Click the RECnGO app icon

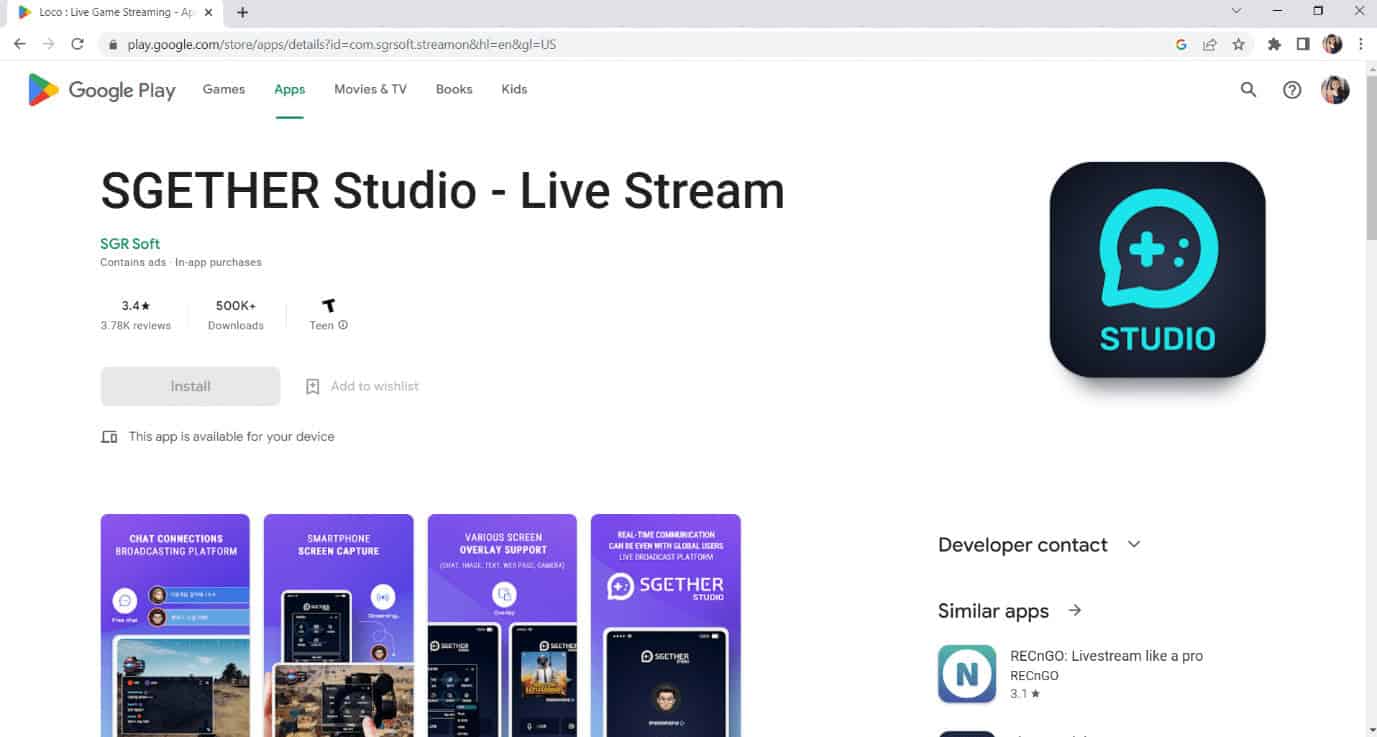[x=966, y=673]
